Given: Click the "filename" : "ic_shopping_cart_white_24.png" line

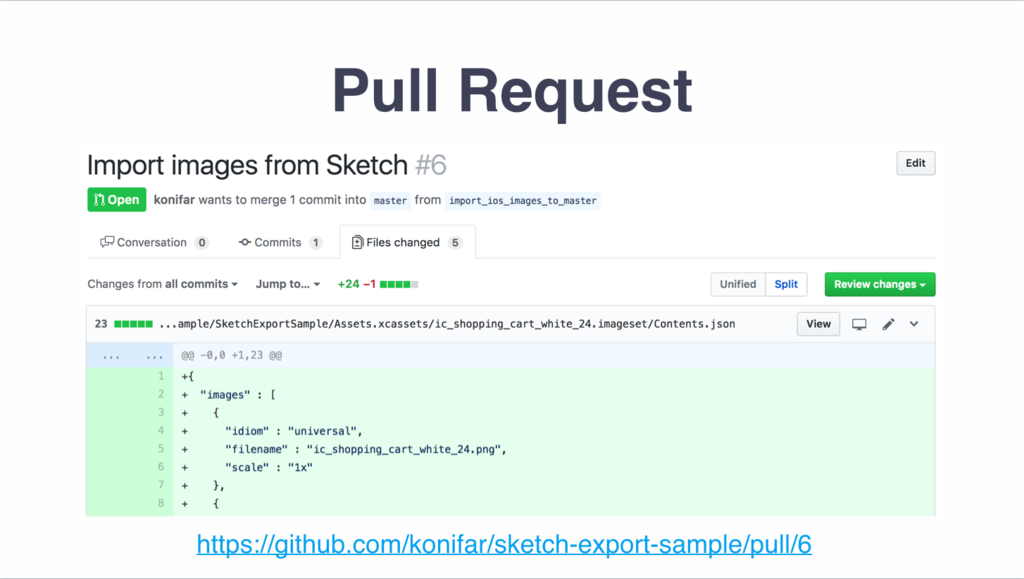Looking at the screenshot, I should click(x=366, y=449).
